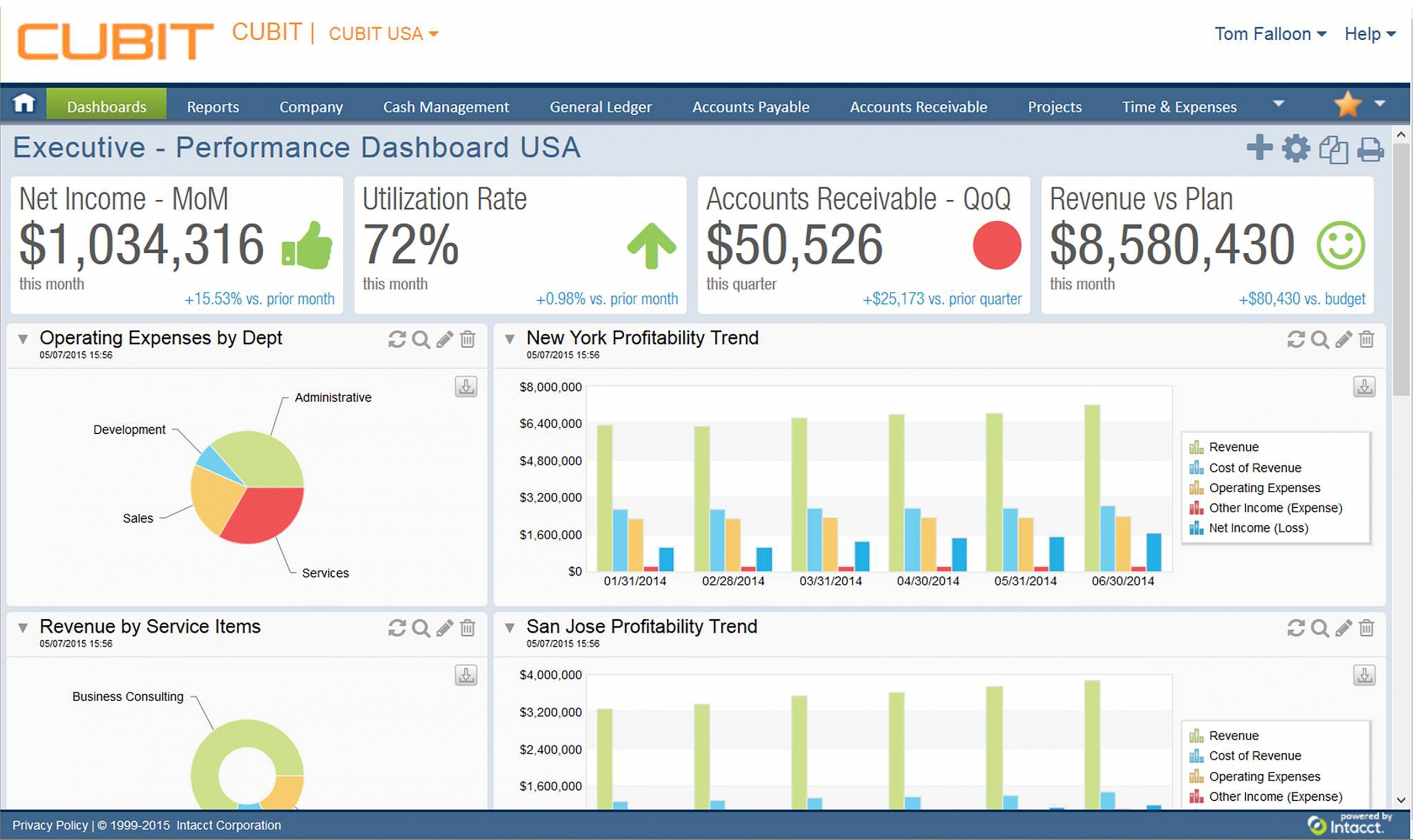This screenshot has width=1413, height=840.
Task: Zoom San Jose Profitability Trend magnifier
Action: coord(1320,628)
